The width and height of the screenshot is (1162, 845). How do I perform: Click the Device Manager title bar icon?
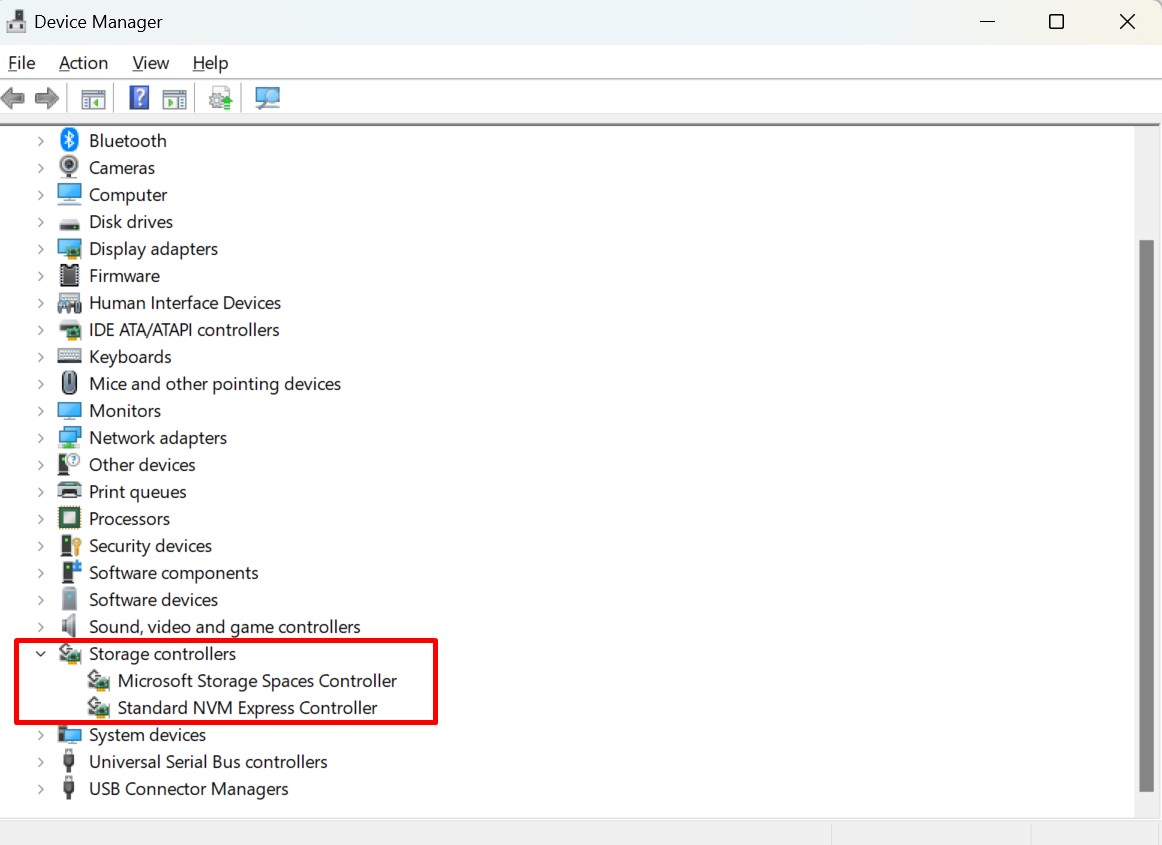16,21
